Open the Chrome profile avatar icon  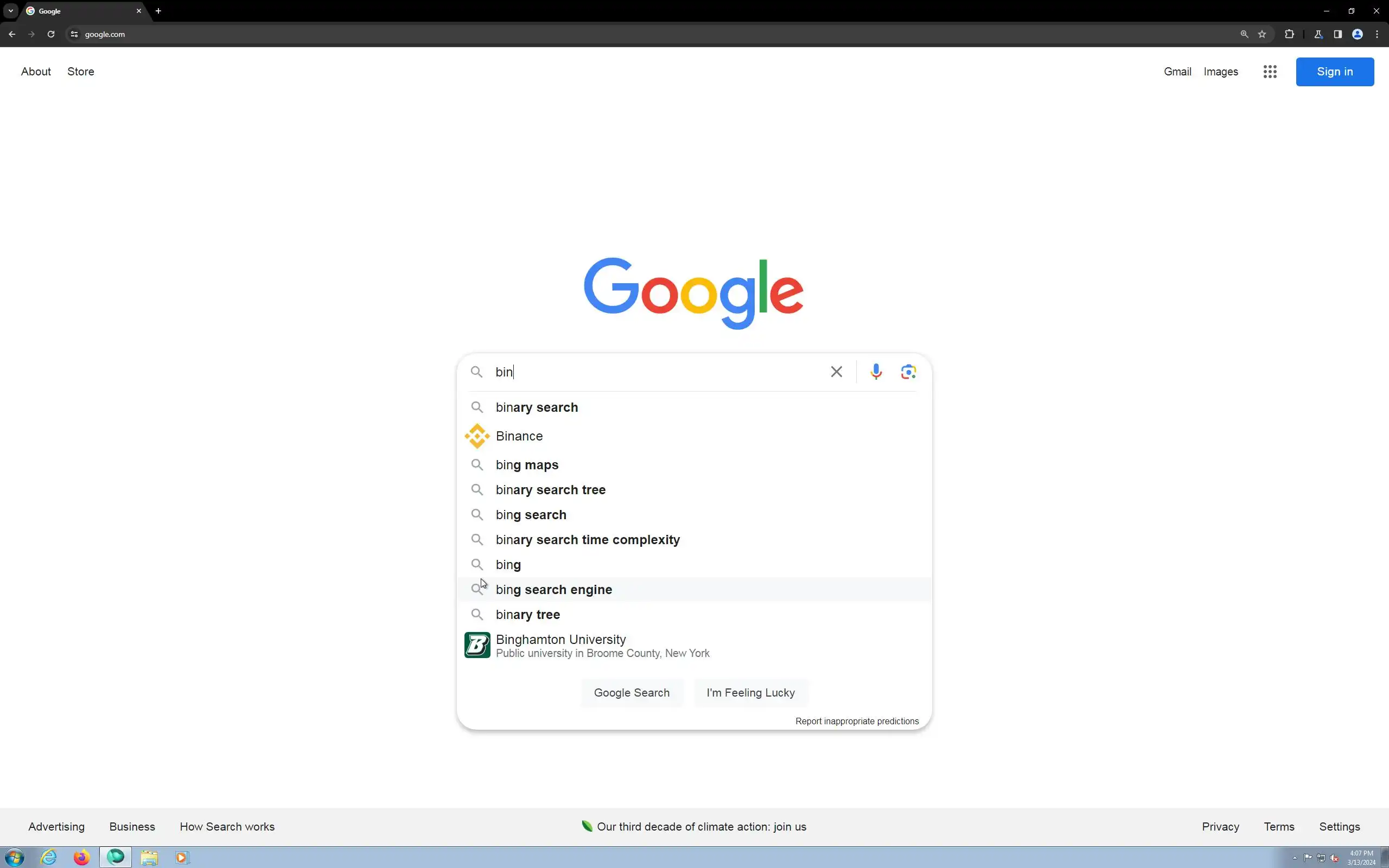tap(1358, 34)
